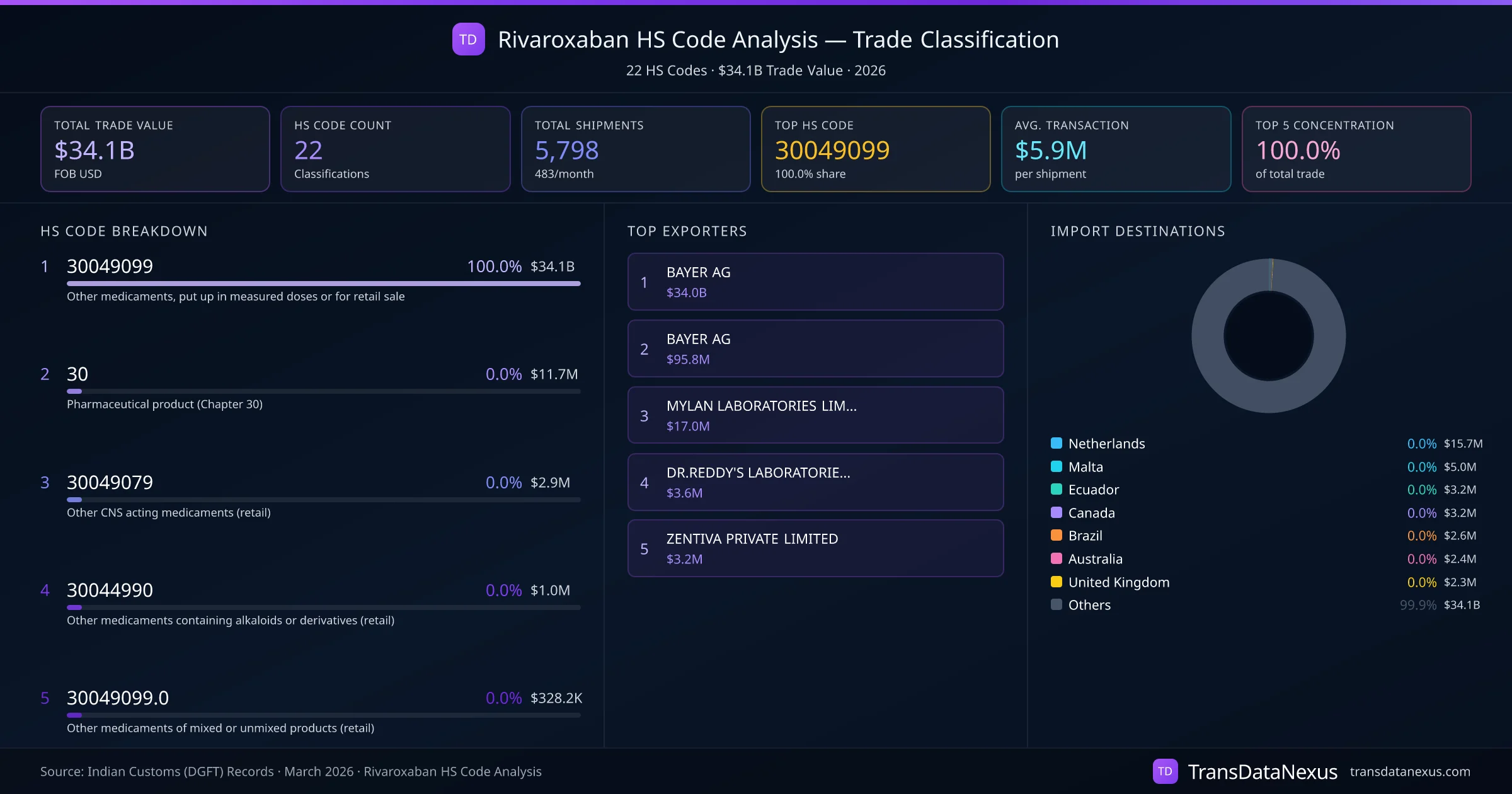This screenshot has height=794, width=1512.
Task: Click the Others gray legend marker
Action: (1057, 604)
